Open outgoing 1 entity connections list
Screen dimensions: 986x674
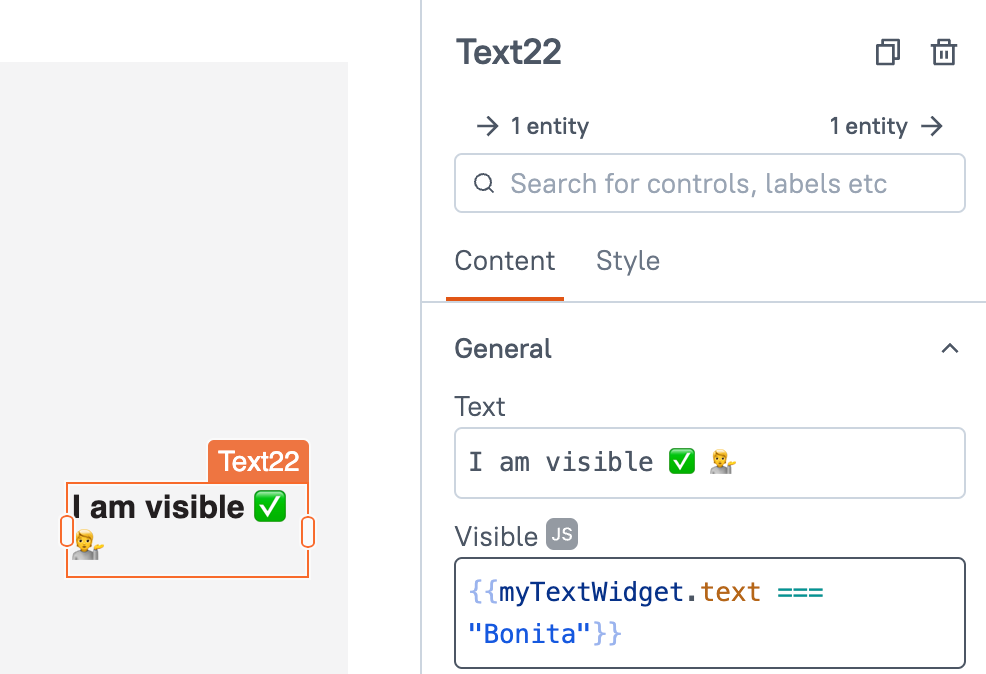click(x=886, y=126)
